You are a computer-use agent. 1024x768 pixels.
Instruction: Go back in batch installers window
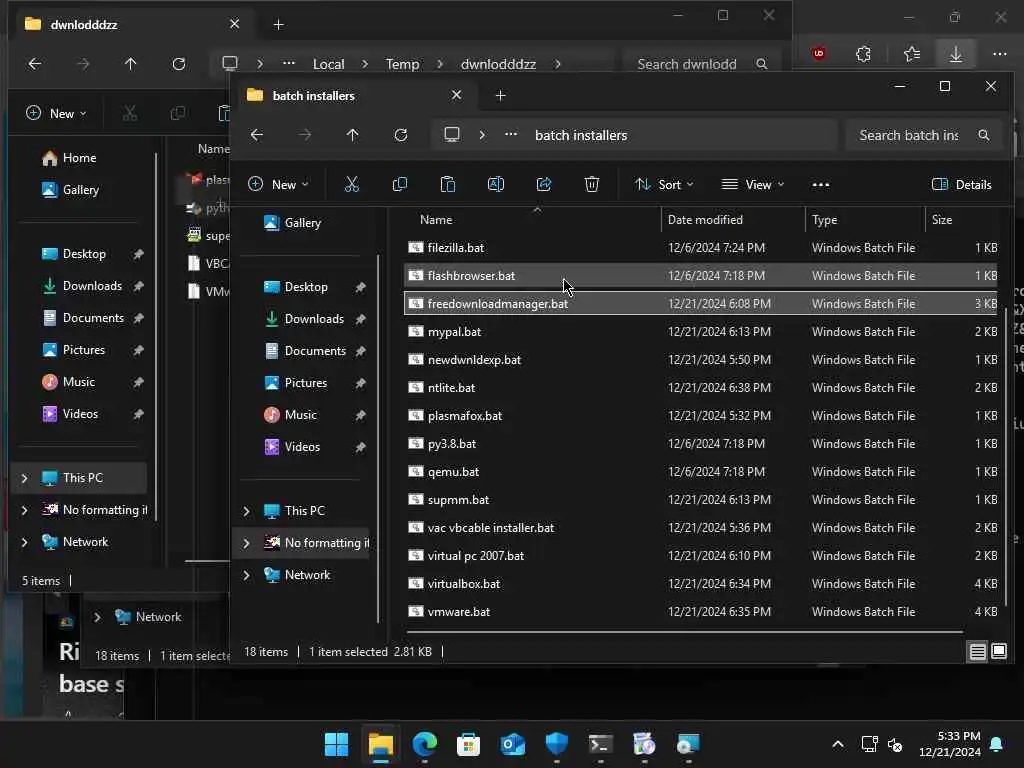pyautogui.click(x=257, y=135)
